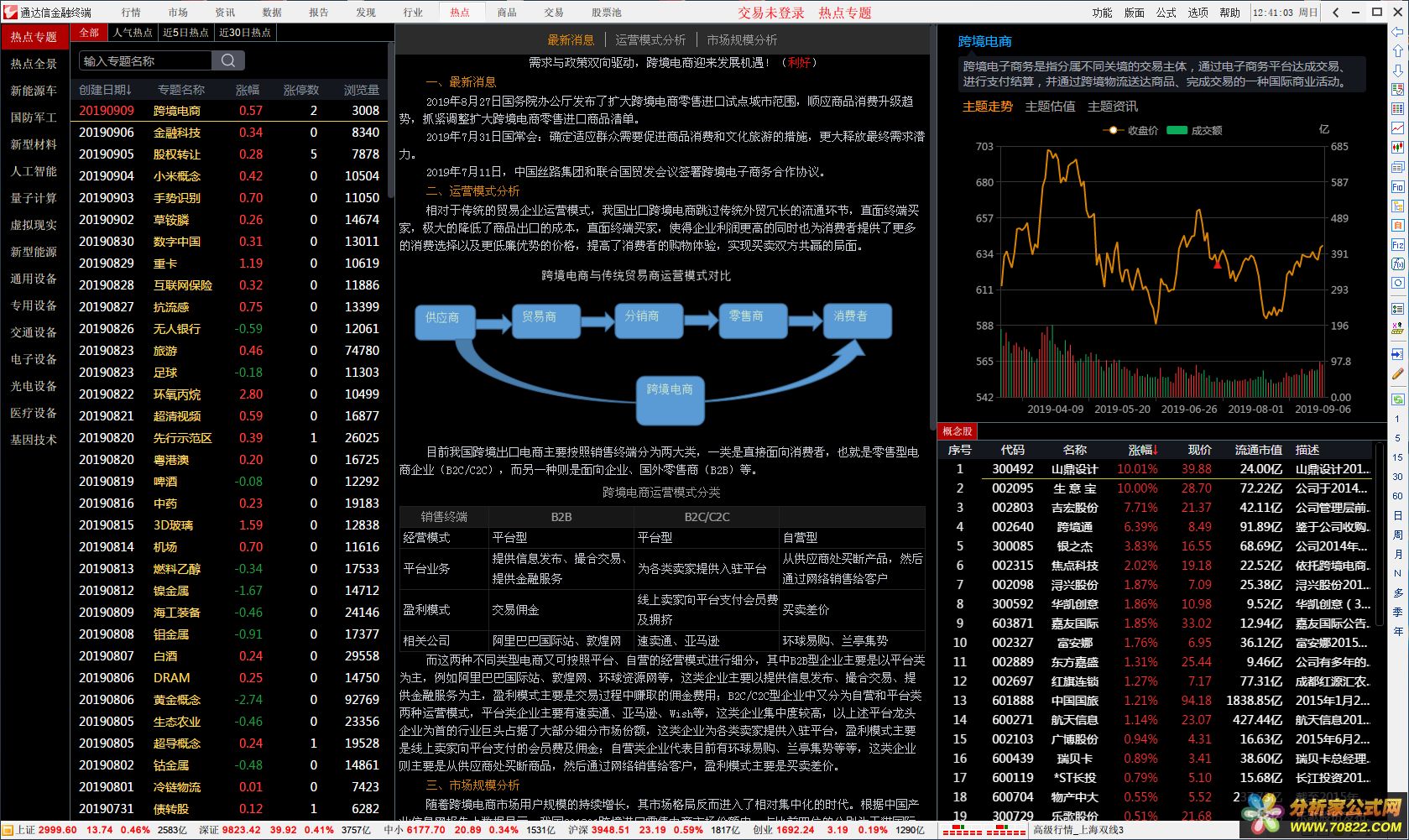Switch to 市场规模分析 section tab

742,40
